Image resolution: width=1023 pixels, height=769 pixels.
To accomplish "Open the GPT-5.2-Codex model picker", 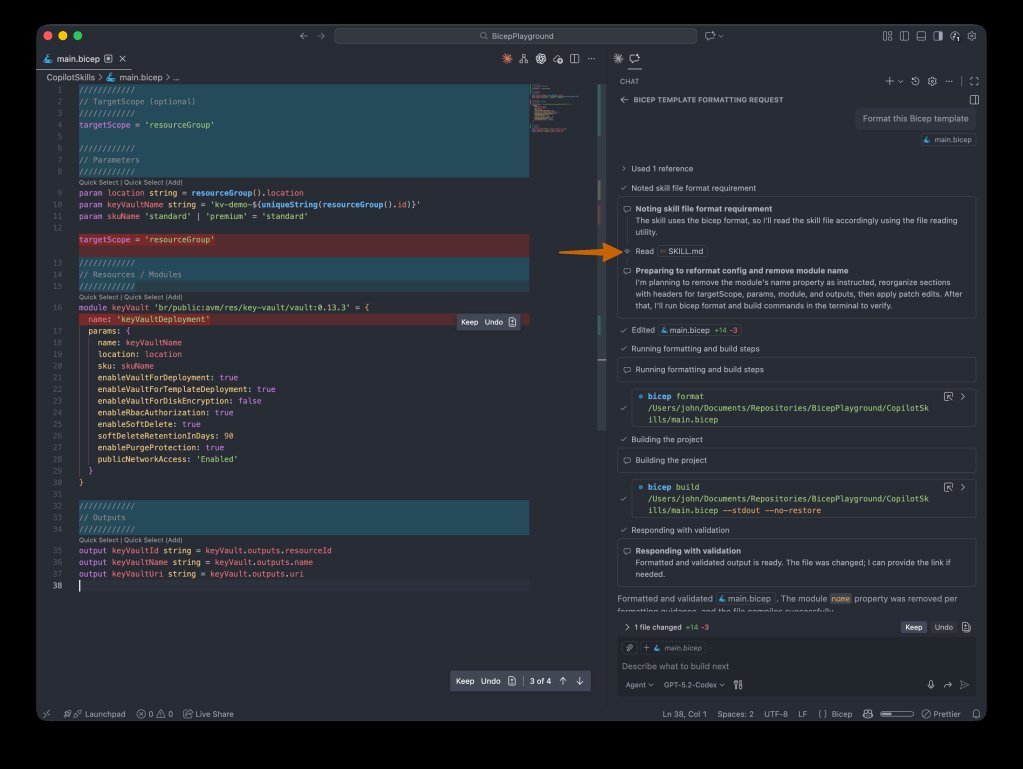I will point(690,685).
